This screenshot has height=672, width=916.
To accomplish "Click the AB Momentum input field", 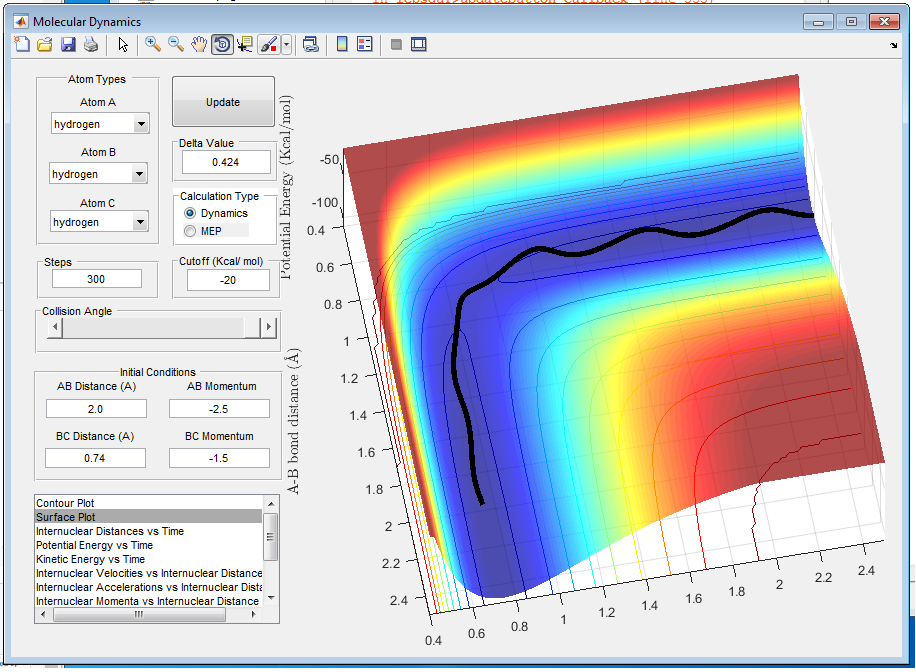I will [219, 408].
